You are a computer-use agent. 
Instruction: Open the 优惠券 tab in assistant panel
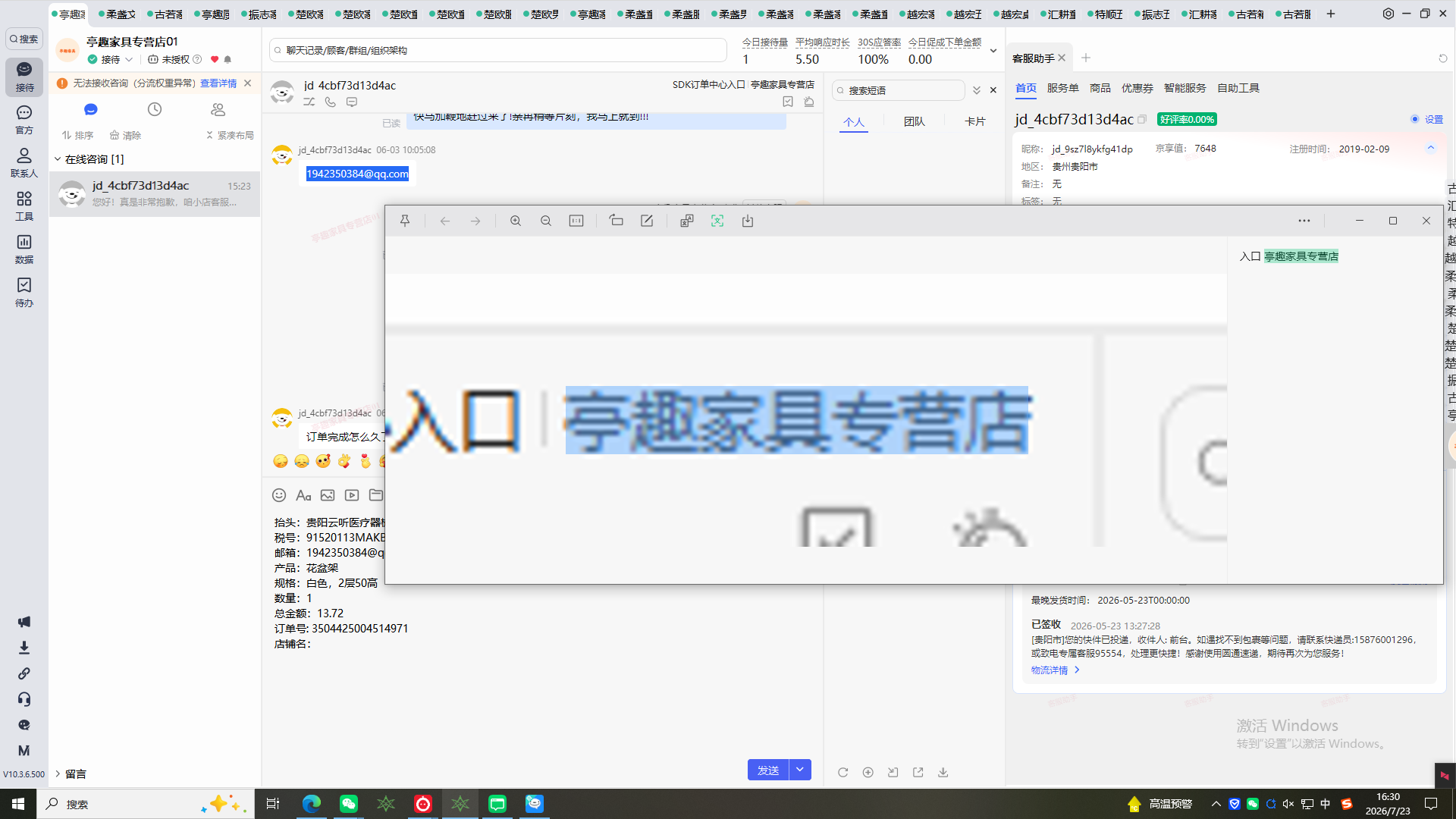(1137, 88)
